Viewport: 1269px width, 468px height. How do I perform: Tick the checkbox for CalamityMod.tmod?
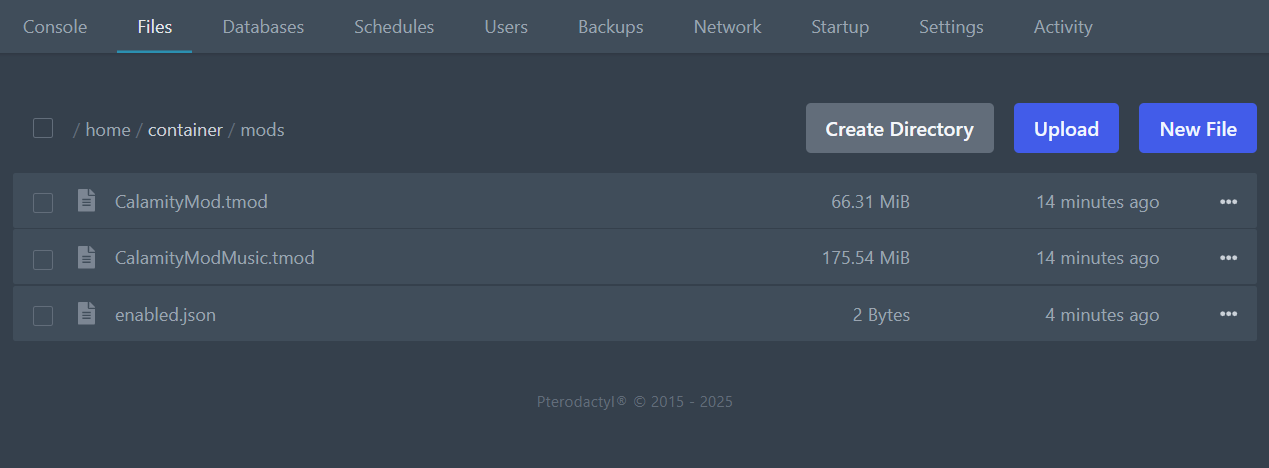(x=43, y=203)
